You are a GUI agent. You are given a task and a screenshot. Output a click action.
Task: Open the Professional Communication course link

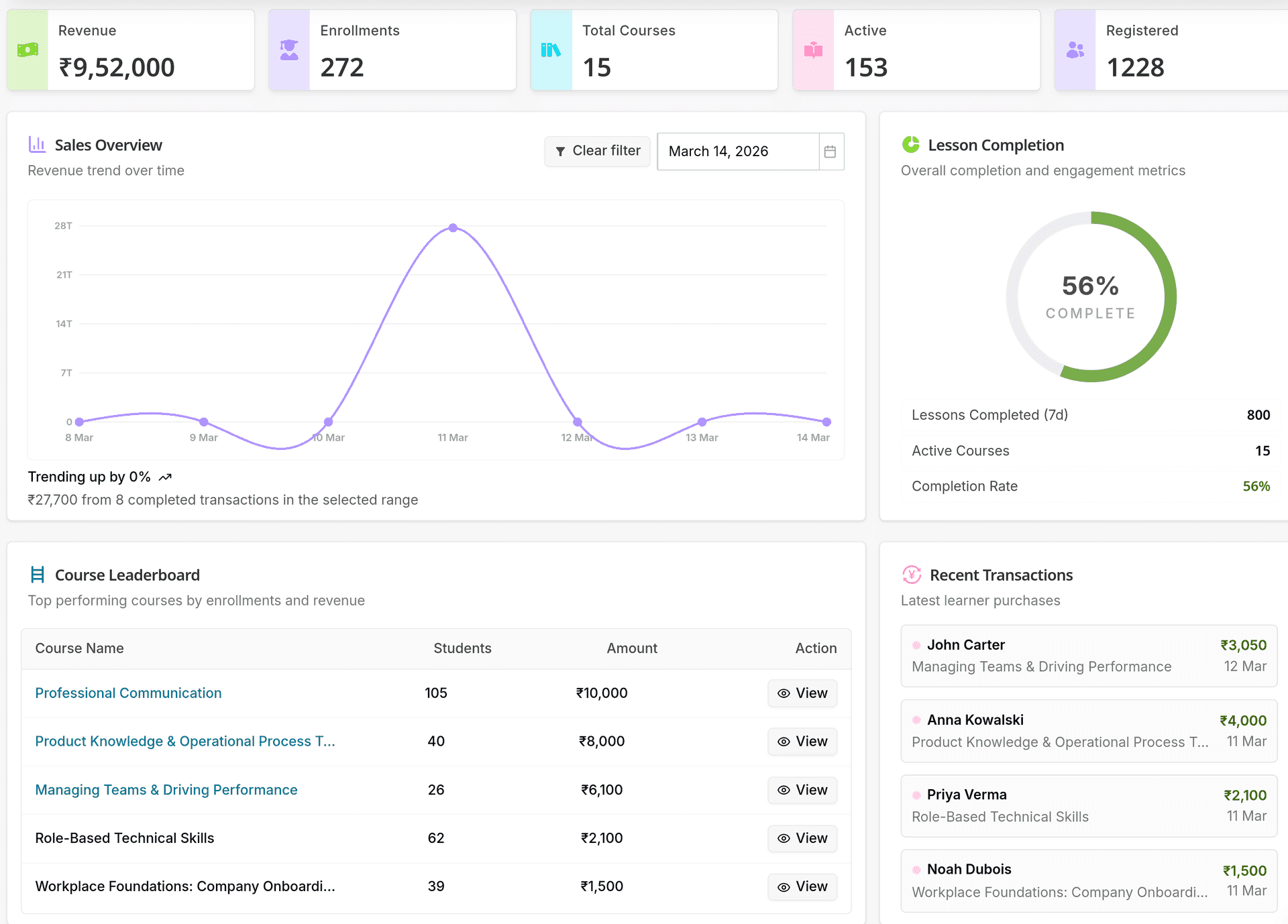point(128,693)
